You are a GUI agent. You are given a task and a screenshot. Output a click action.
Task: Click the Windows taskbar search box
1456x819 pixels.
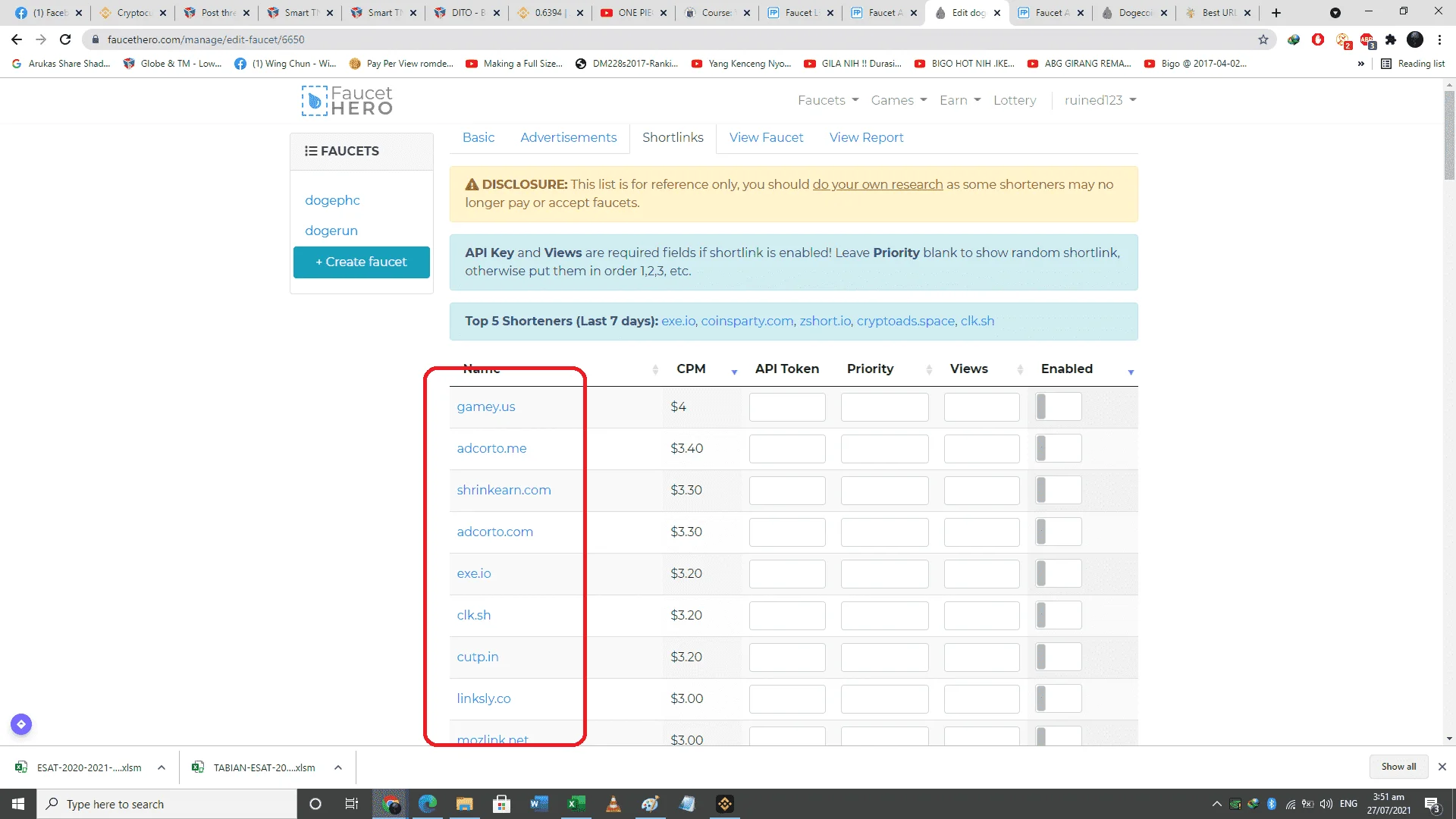pos(167,804)
